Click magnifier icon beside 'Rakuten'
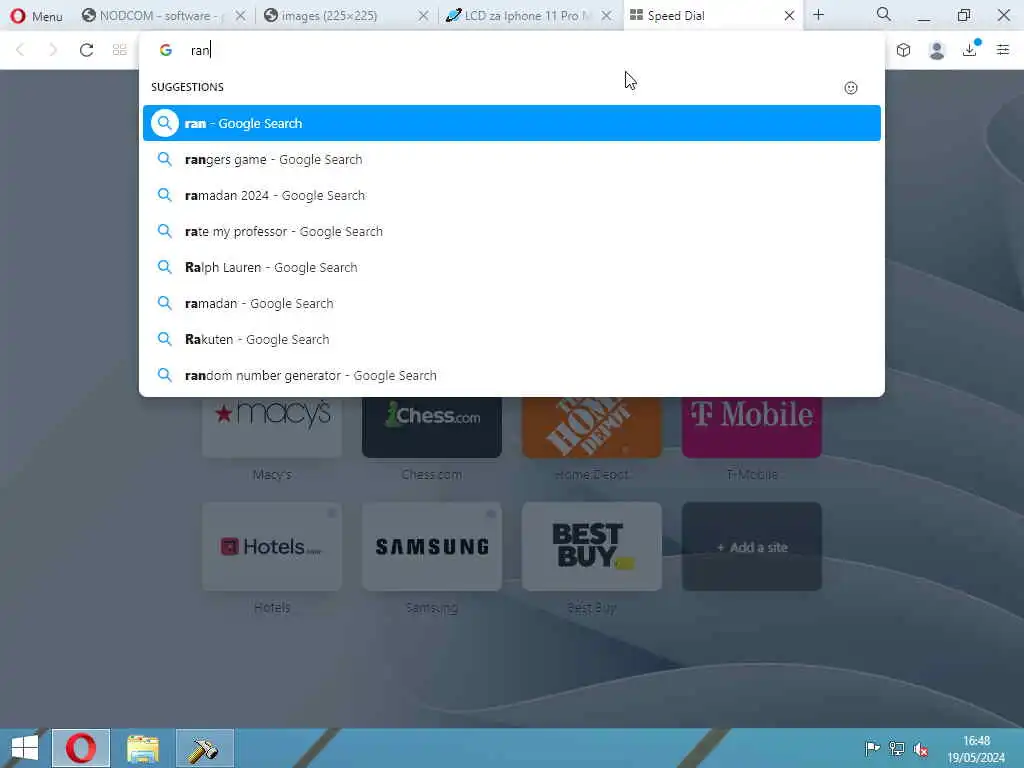Viewport: 1024px width, 768px height. 165,339
